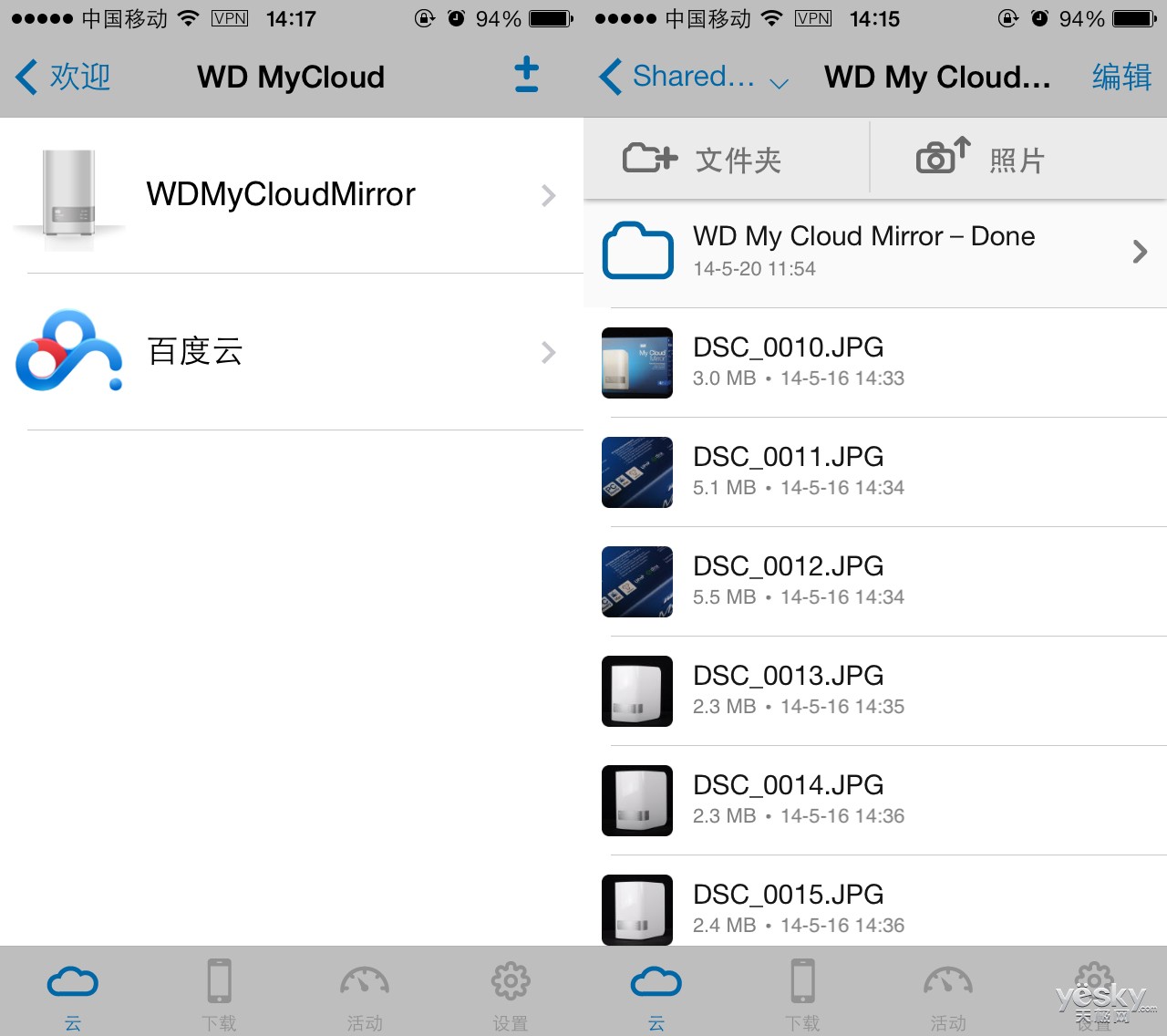
Task: Open the WD My Cloud Mirror – Done folder icon
Action: (637, 250)
